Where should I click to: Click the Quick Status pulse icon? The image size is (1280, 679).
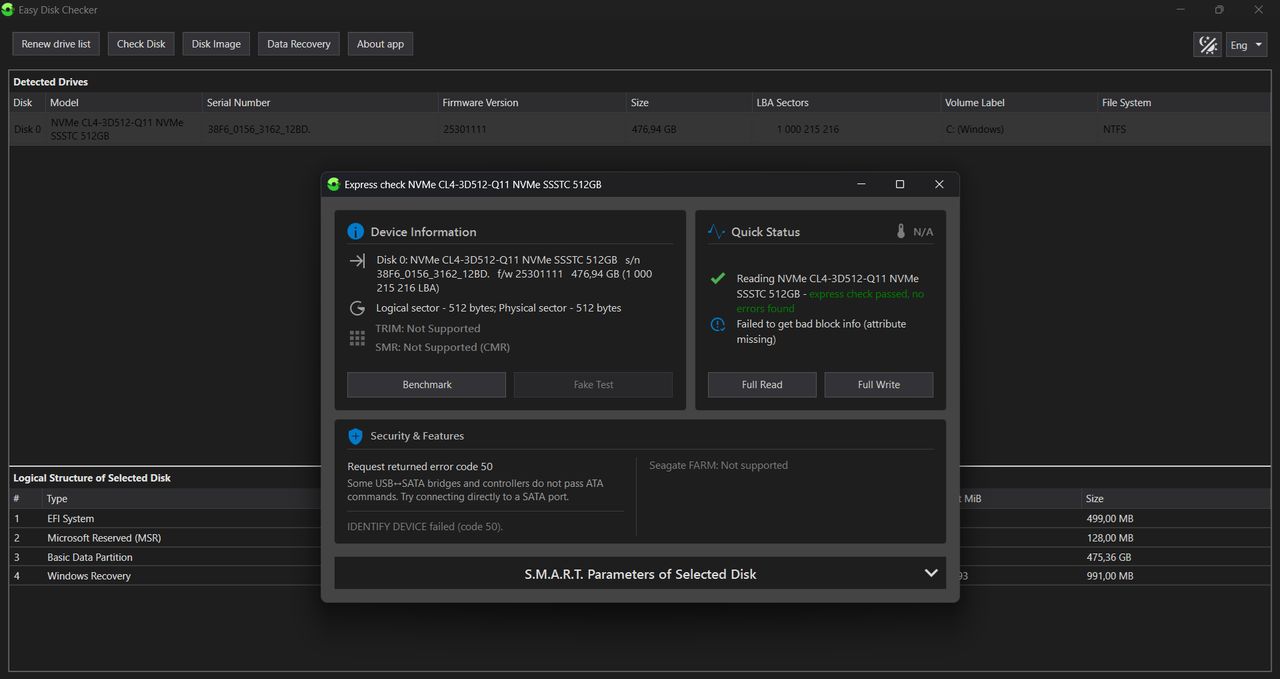pos(716,232)
